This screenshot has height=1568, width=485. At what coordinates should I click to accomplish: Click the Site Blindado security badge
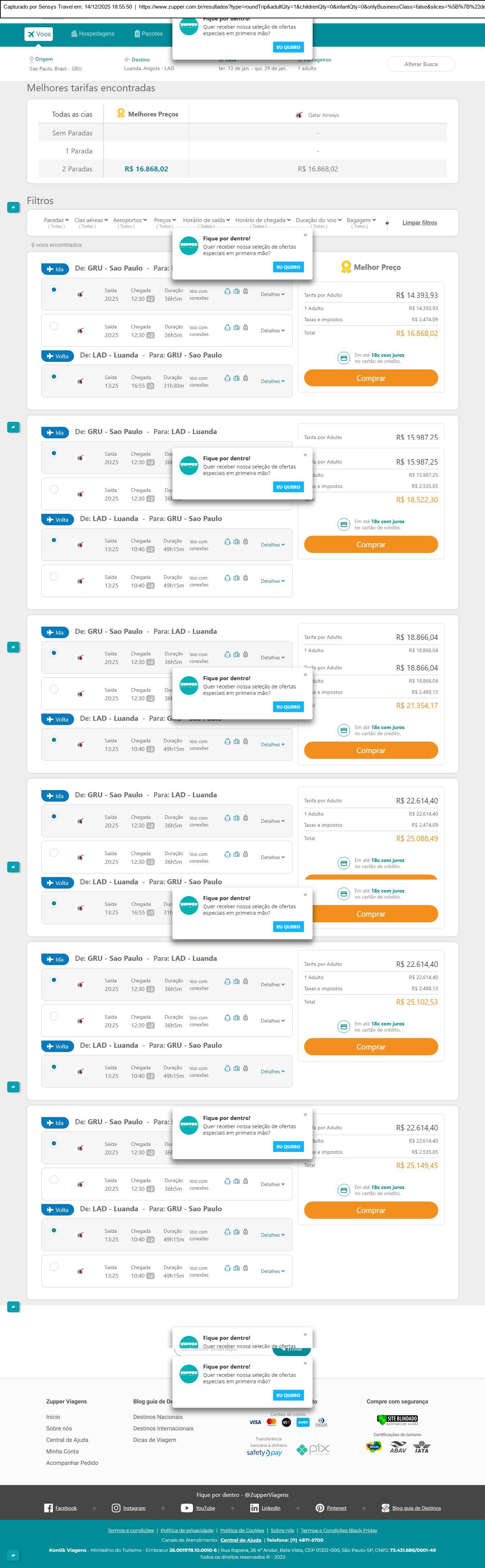pos(397,1419)
